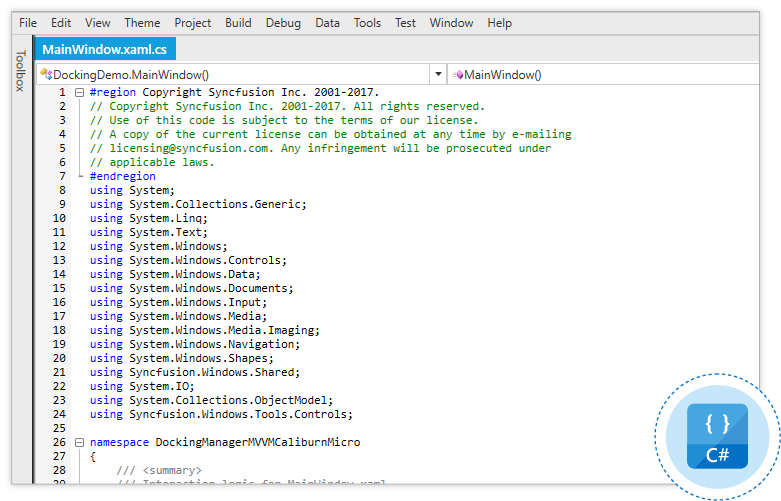Open the Edit menu

tap(61, 23)
